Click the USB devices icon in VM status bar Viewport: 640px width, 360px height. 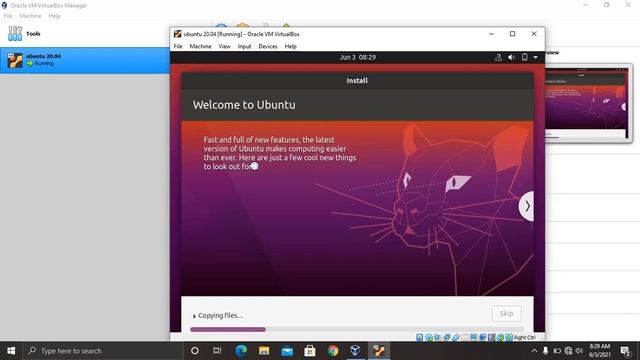point(456,338)
